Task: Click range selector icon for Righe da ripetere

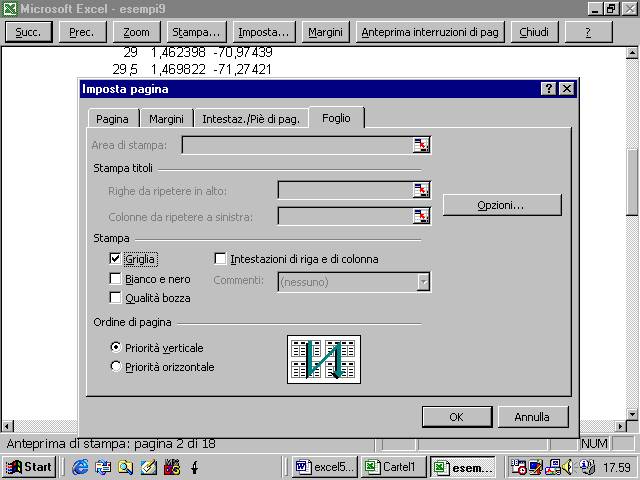Action: 422,190
